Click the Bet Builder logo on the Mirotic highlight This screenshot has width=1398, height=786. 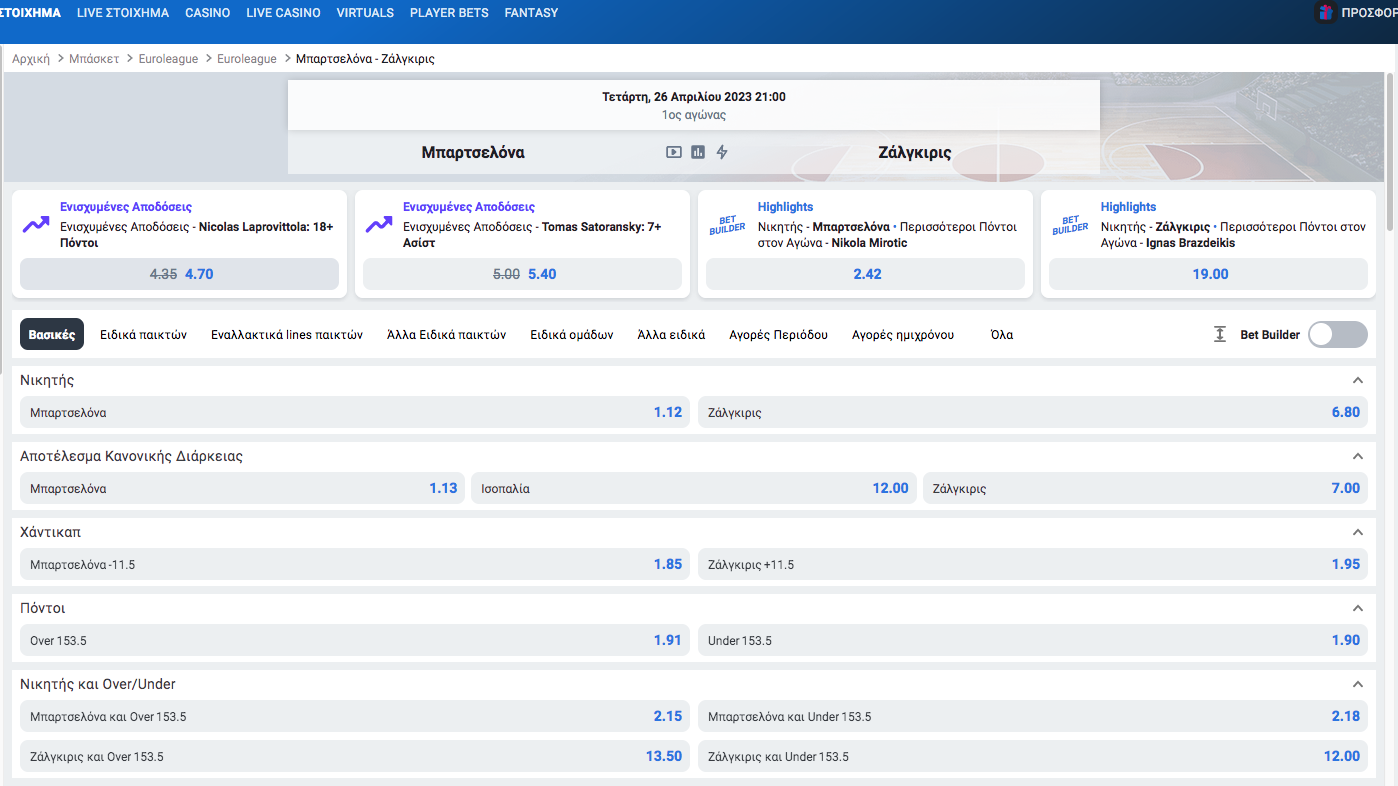727,225
